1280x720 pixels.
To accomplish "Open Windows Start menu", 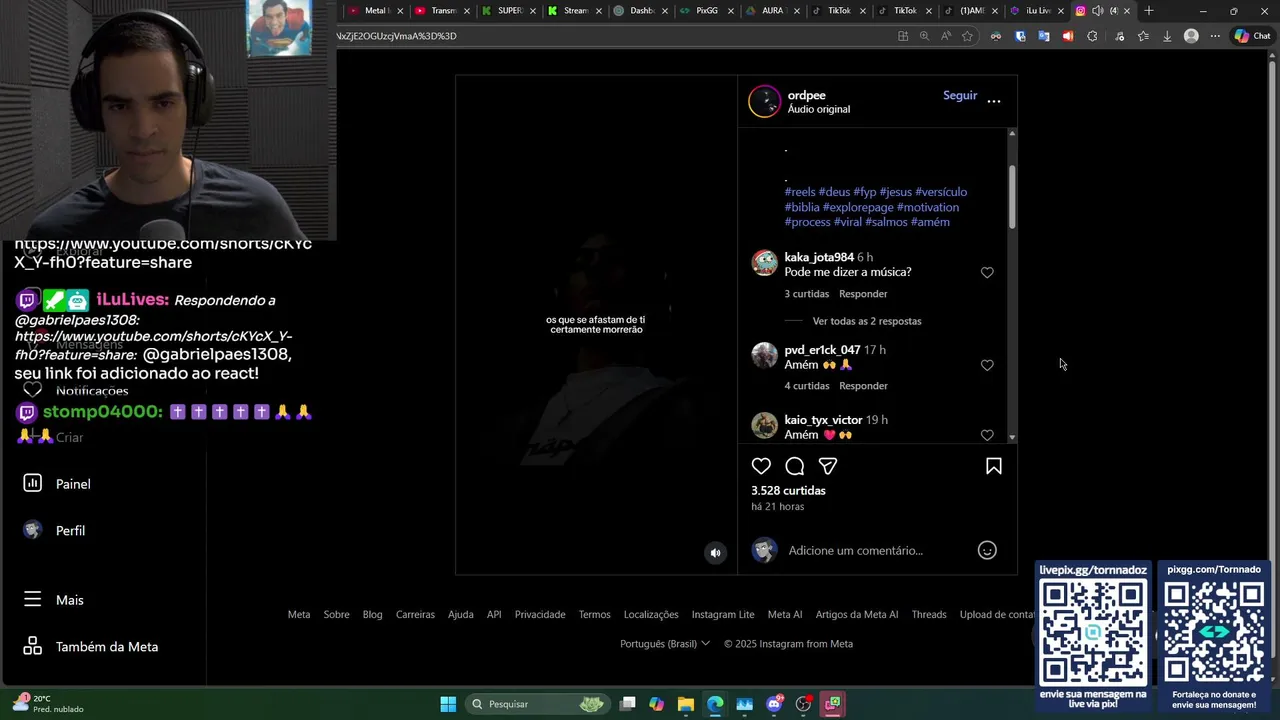I will click(x=448, y=704).
